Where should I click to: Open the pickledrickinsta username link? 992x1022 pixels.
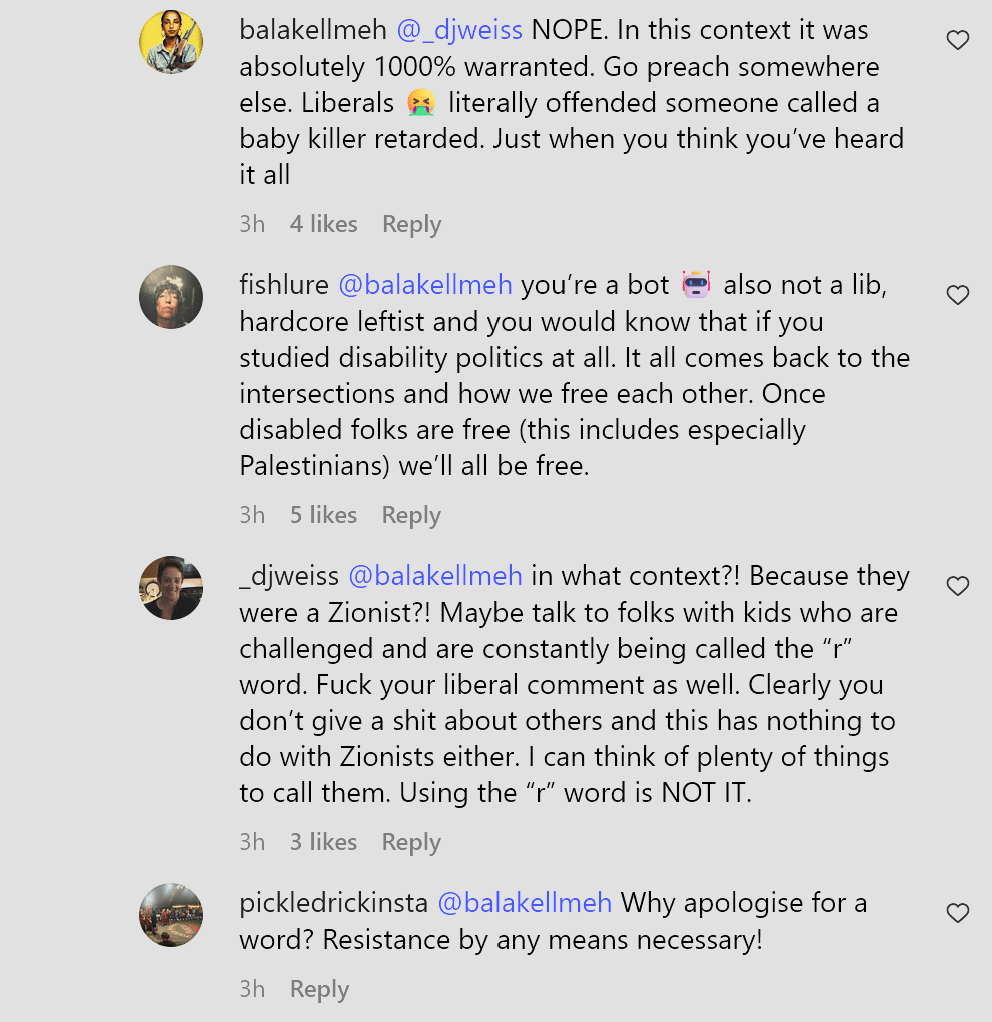(x=333, y=904)
